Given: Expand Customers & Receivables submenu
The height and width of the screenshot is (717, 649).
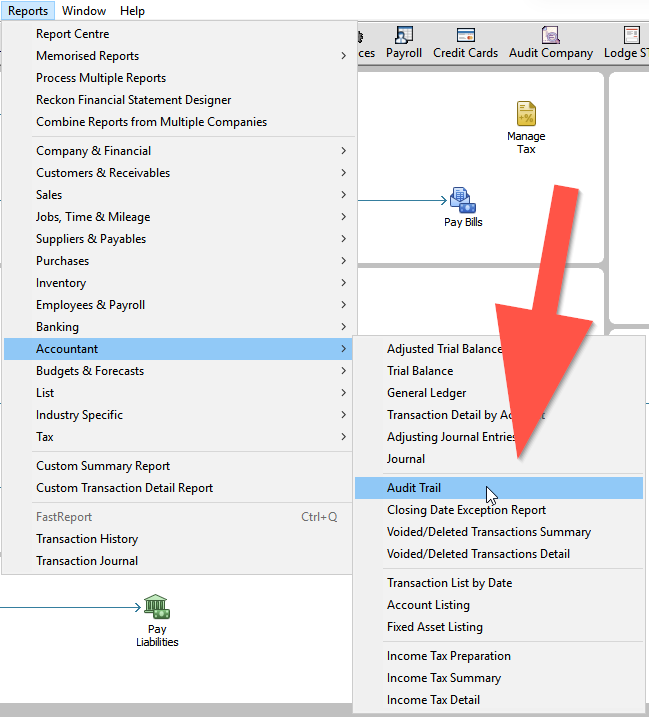Looking at the screenshot, I should pos(178,173).
